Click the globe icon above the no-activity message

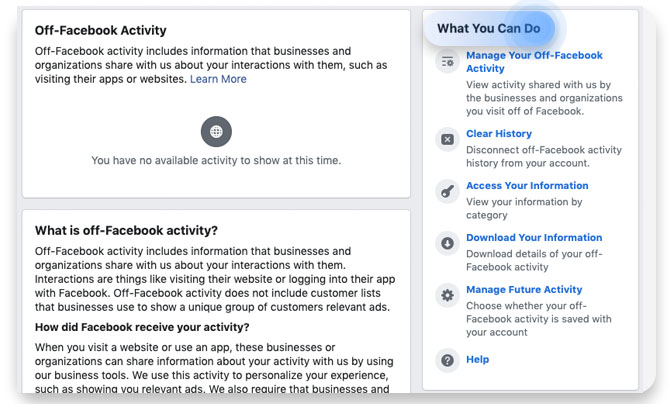tap(216, 131)
